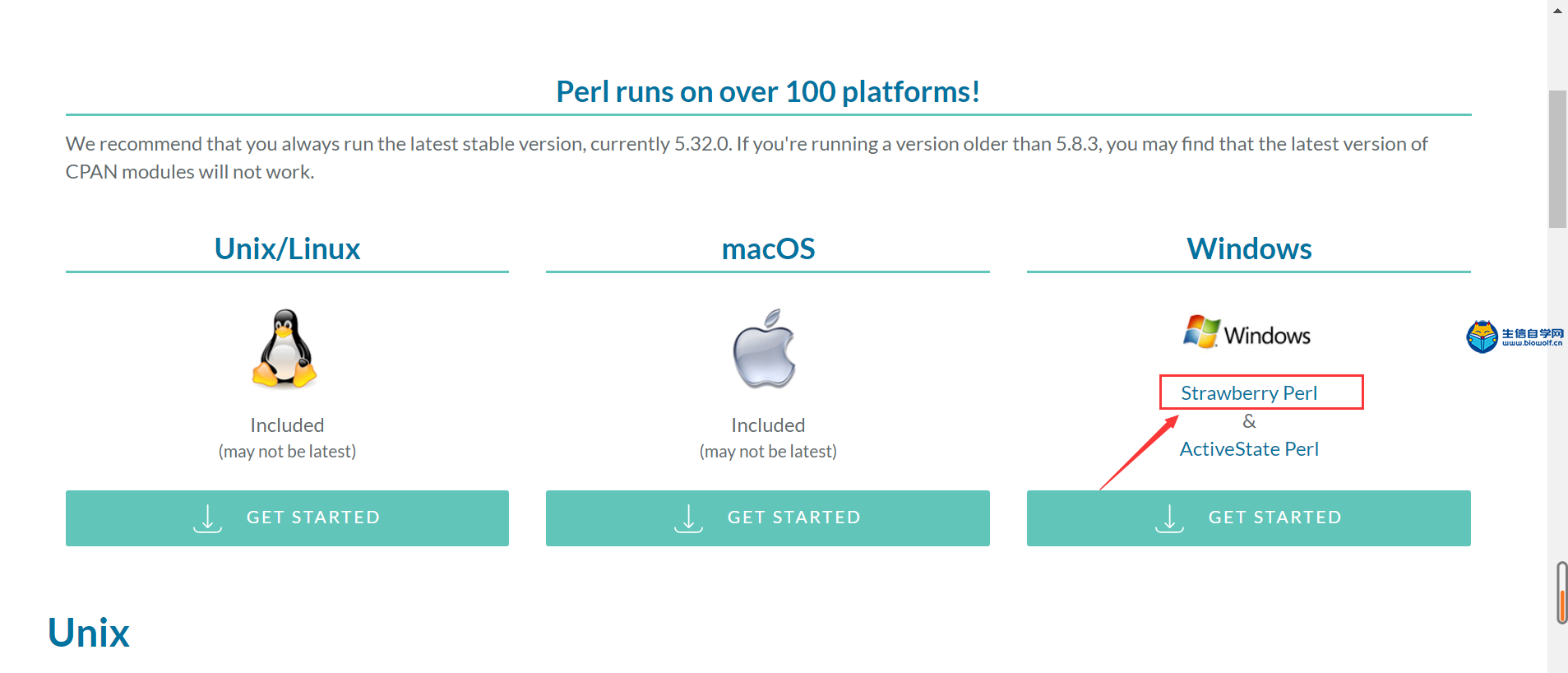Click the macOS heading
The width and height of the screenshot is (1568, 673).
click(x=768, y=248)
